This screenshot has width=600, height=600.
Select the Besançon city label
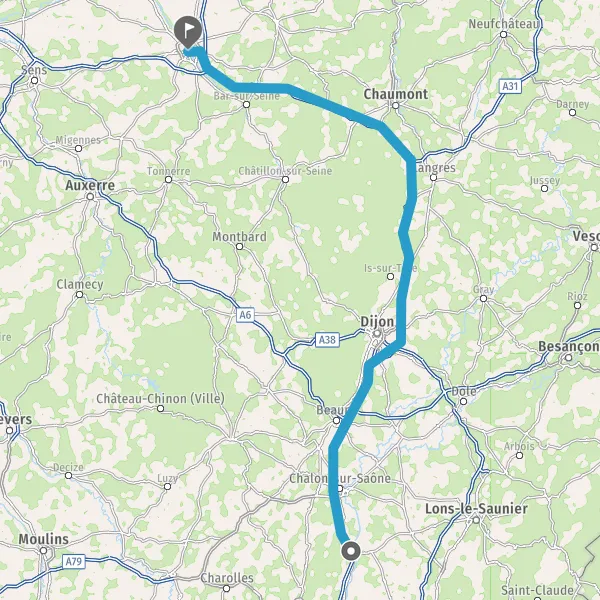click(569, 346)
